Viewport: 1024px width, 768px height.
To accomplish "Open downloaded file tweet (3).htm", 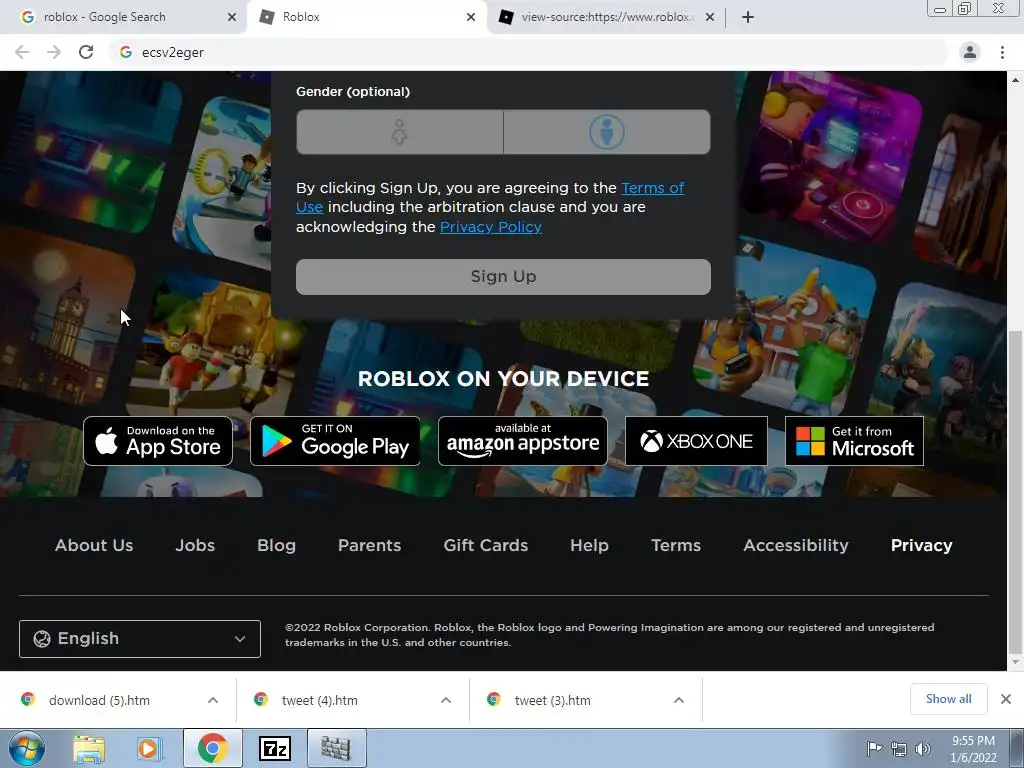I will (552, 700).
